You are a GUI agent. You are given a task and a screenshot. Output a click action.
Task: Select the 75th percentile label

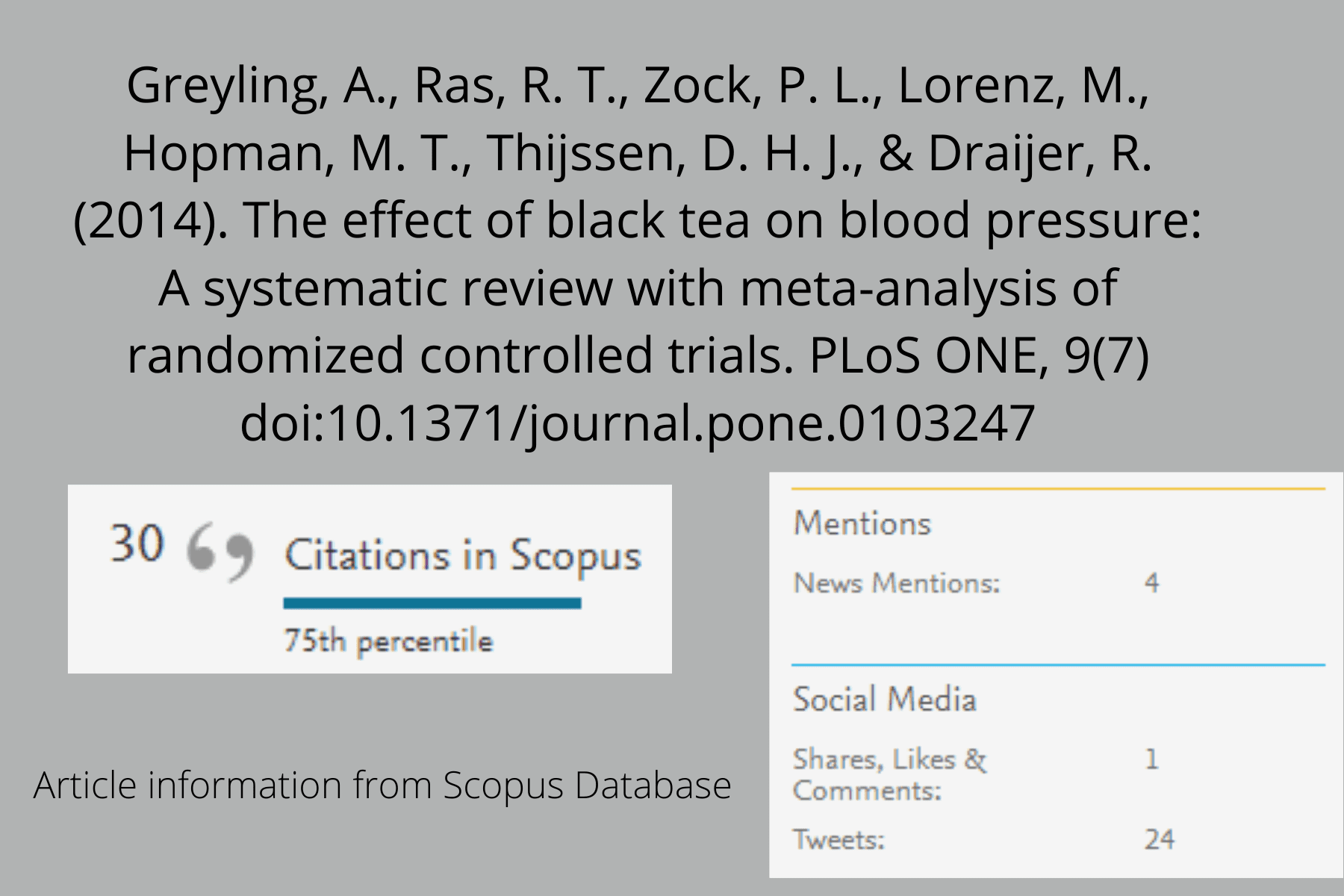(388, 641)
